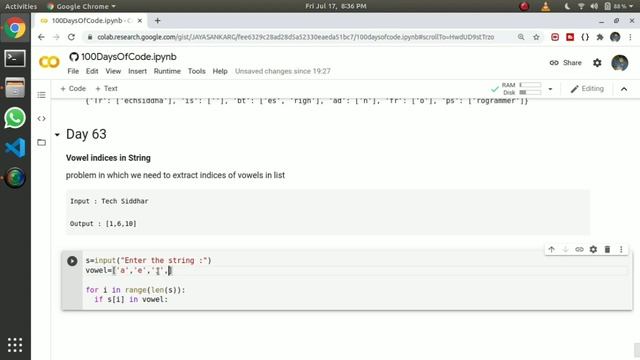Click the address bar URL

296,37
